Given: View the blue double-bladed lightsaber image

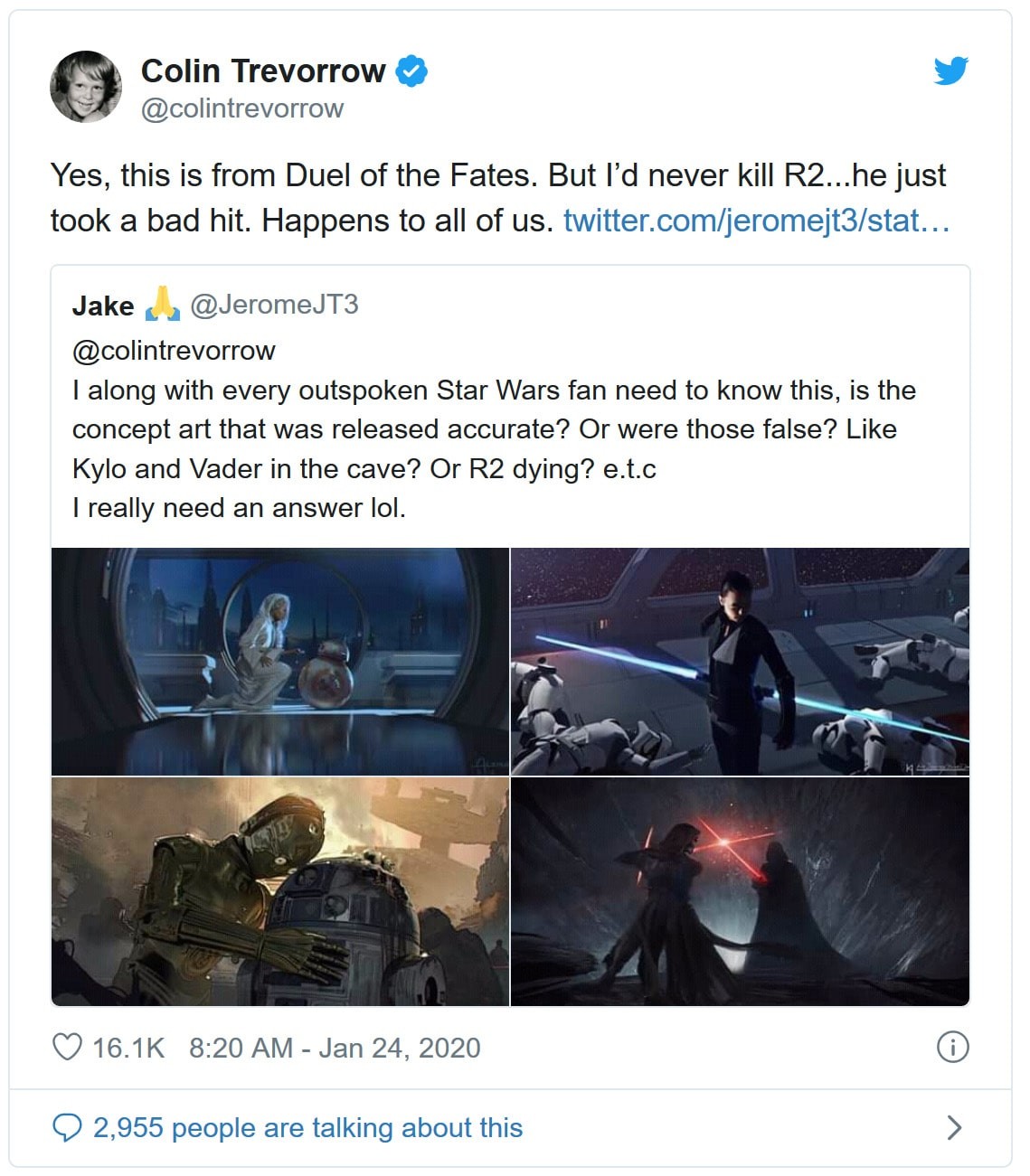Looking at the screenshot, I should (740, 662).
